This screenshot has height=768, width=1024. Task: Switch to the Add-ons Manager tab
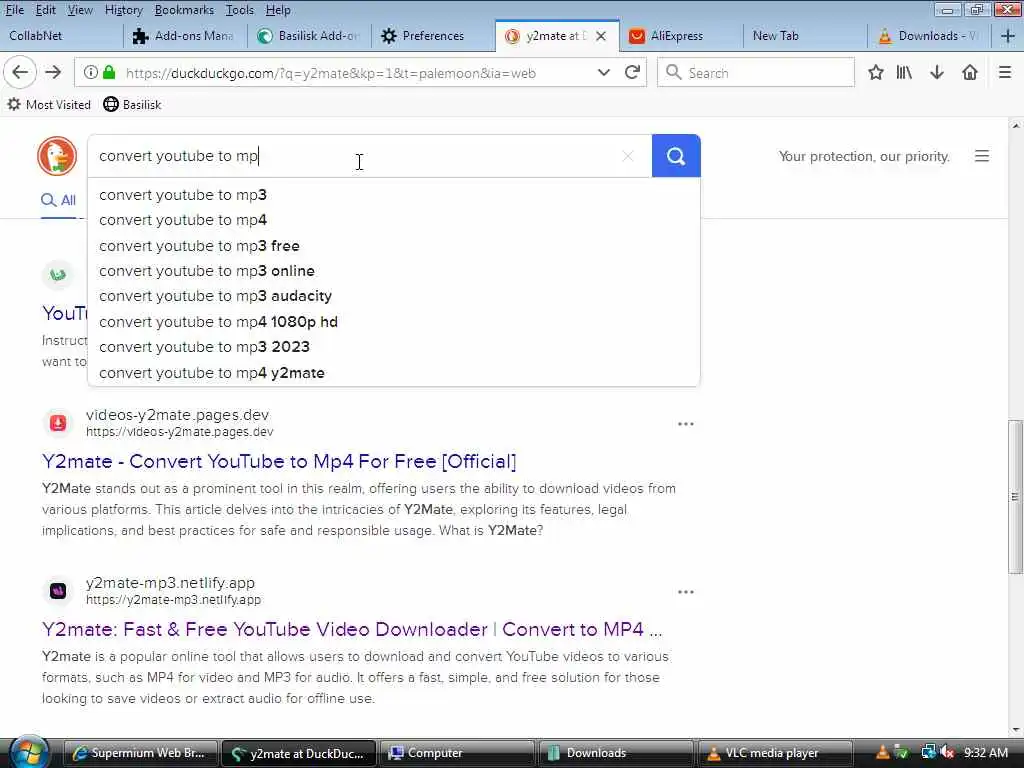pyautogui.click(x=185, y=36)
